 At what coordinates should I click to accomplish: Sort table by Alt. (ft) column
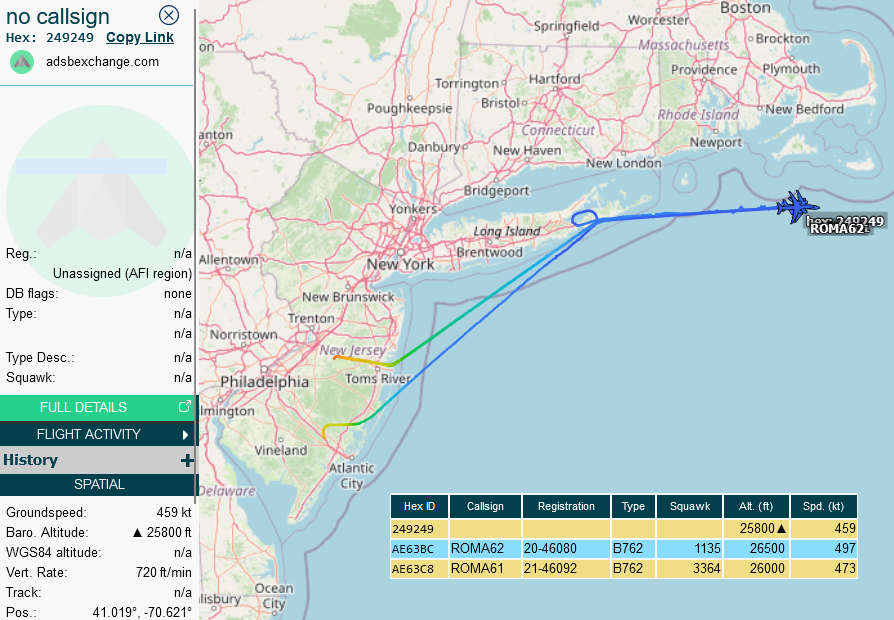pos(756,506)
